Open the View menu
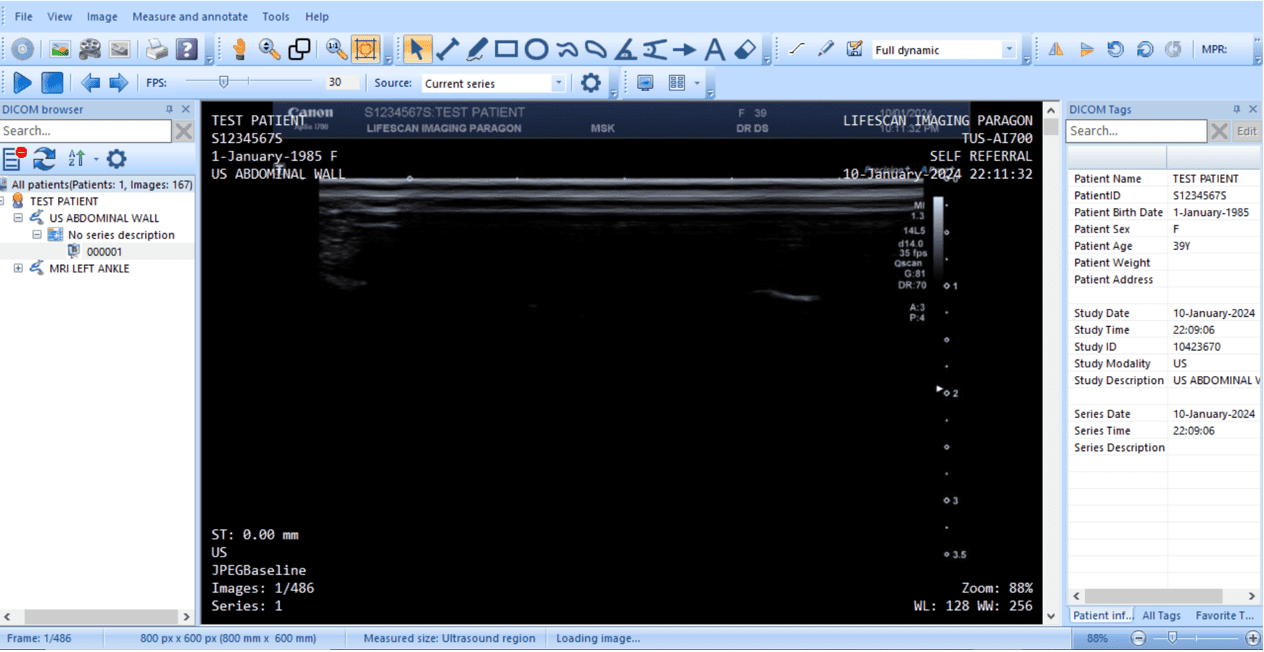This screenshot has height=652, width=1264. 60,17
